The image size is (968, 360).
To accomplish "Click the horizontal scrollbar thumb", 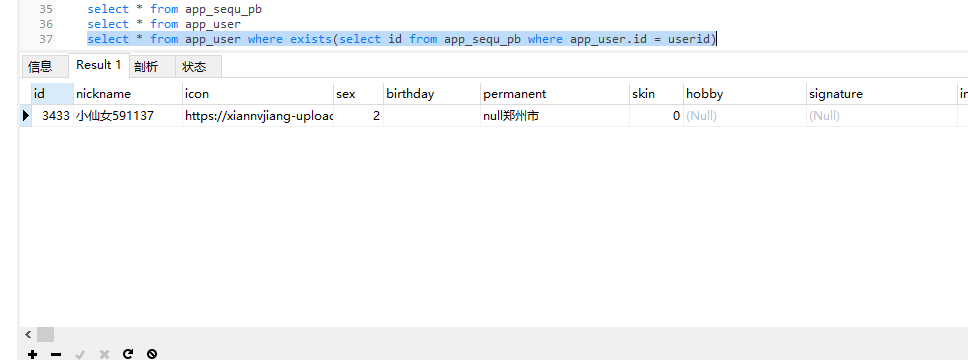I will coord(45,335).
